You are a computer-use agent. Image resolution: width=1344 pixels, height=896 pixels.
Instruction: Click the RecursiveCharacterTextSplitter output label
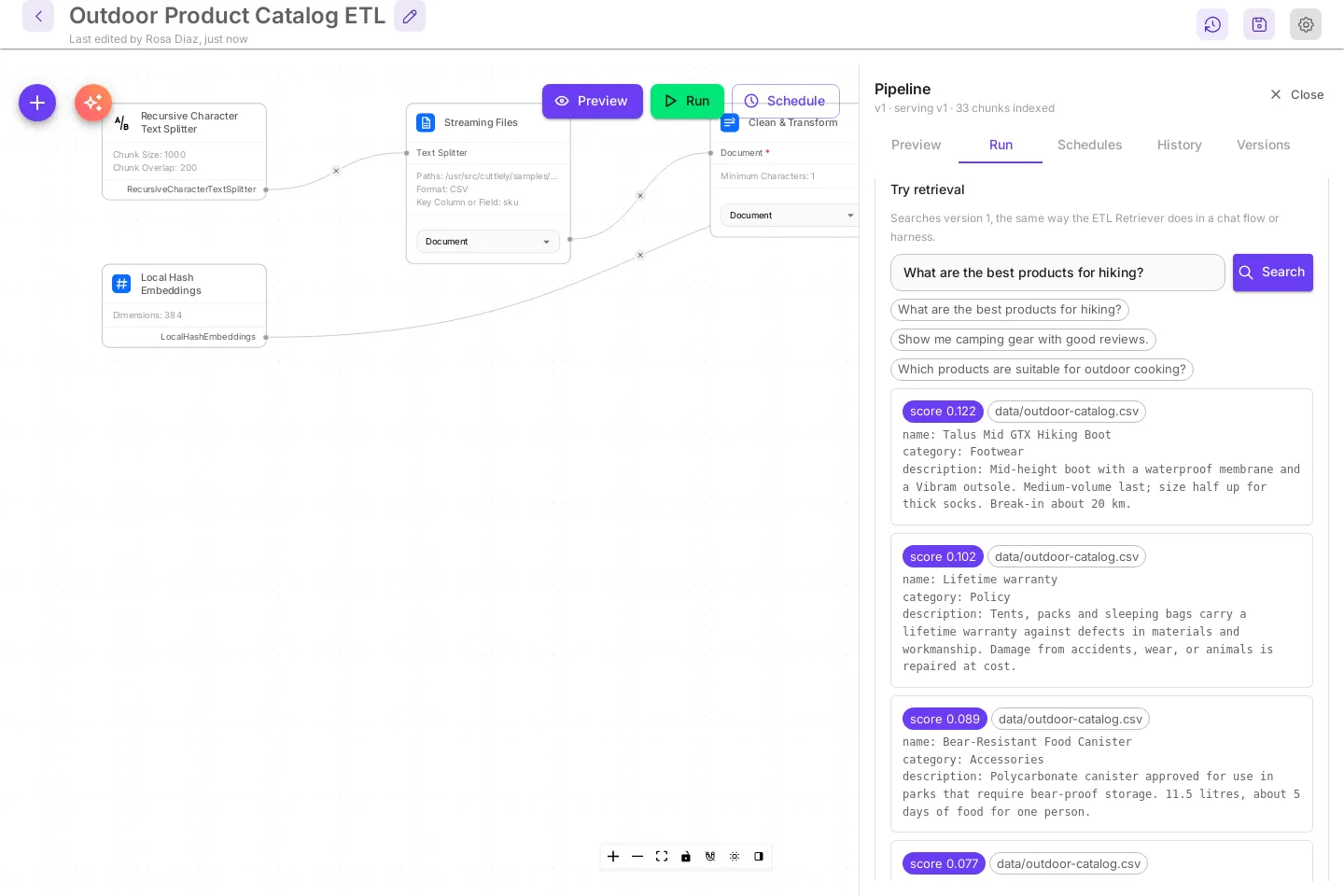(191, 189)
